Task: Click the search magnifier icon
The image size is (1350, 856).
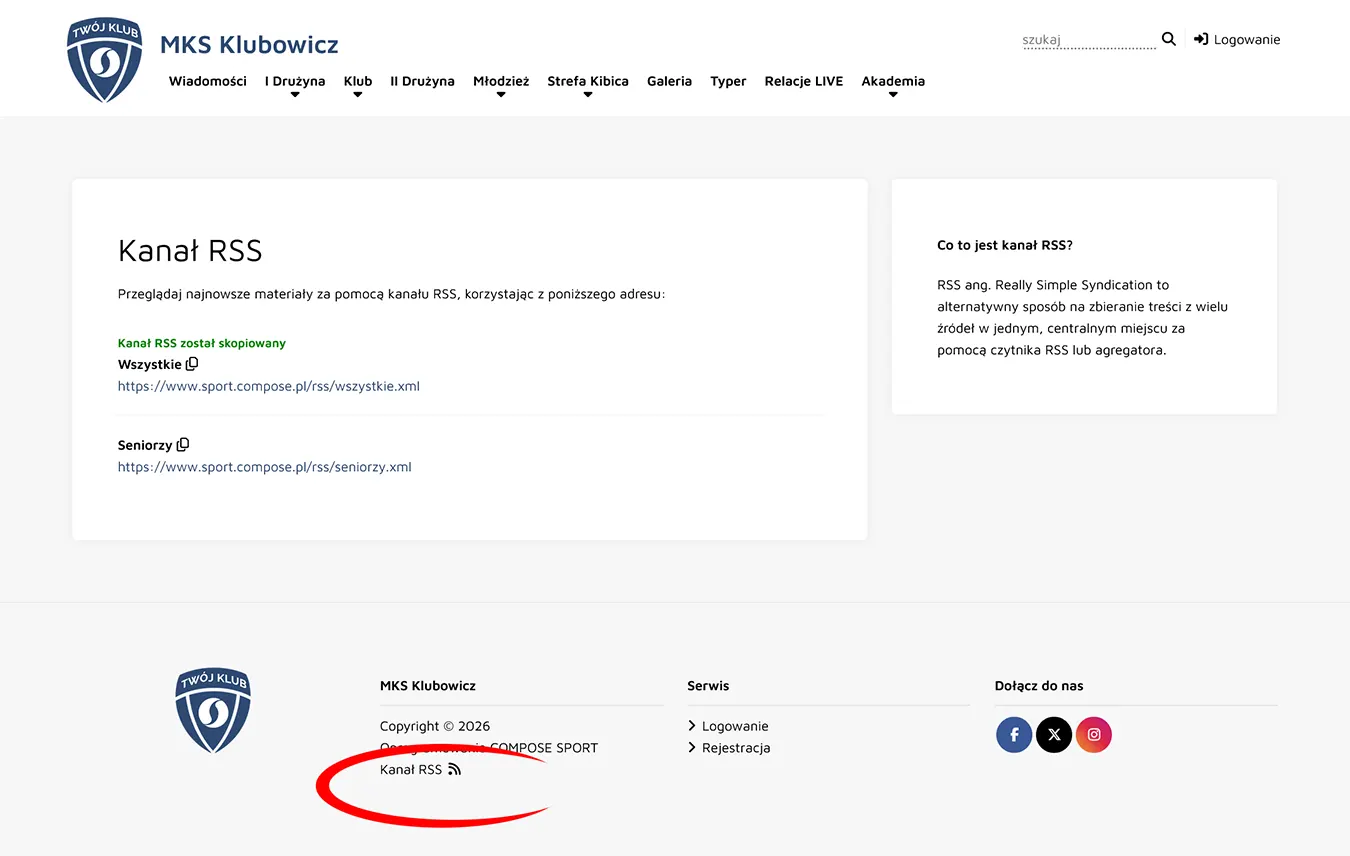Action: pos(1168,39)
